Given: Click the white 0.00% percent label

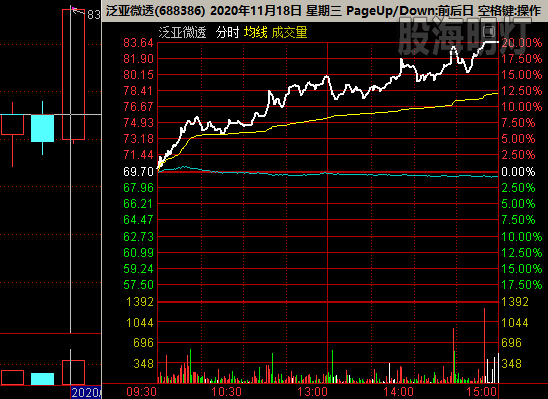Looking at the screenshot, I should [518, 172].
